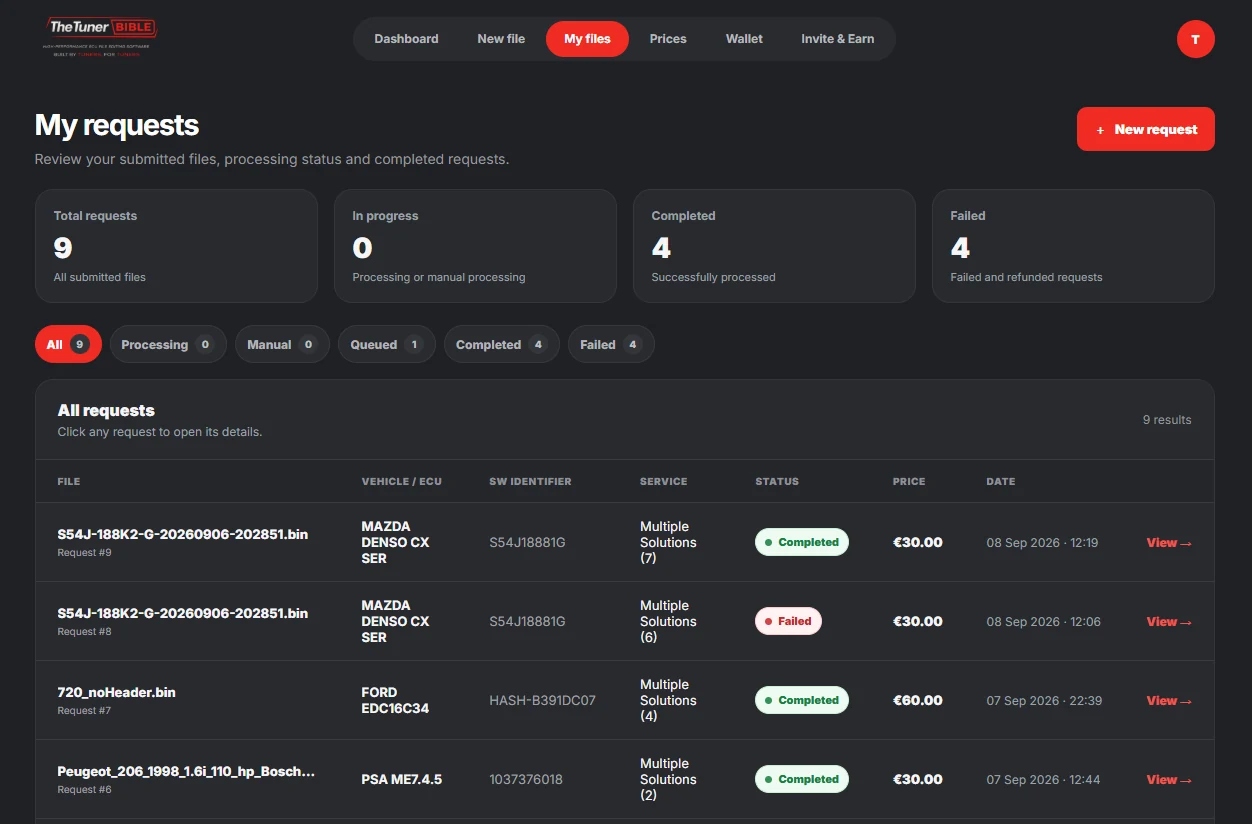Click the S54J file name in request #9
This screenshot has height=824, width=1252.
(183, 534)
